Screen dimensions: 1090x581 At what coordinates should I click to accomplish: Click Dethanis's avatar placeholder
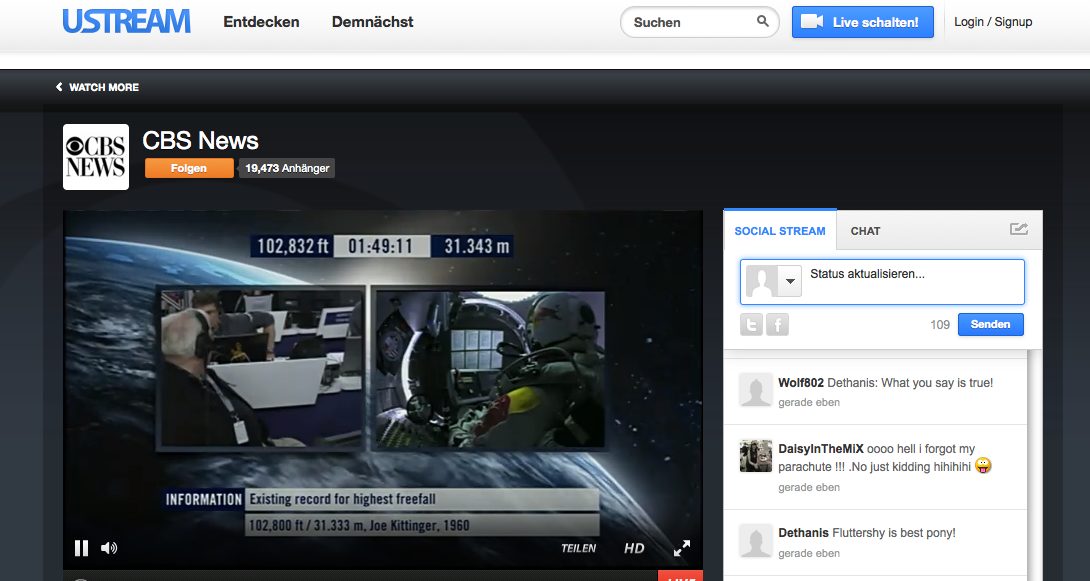[x=756, y=541]
